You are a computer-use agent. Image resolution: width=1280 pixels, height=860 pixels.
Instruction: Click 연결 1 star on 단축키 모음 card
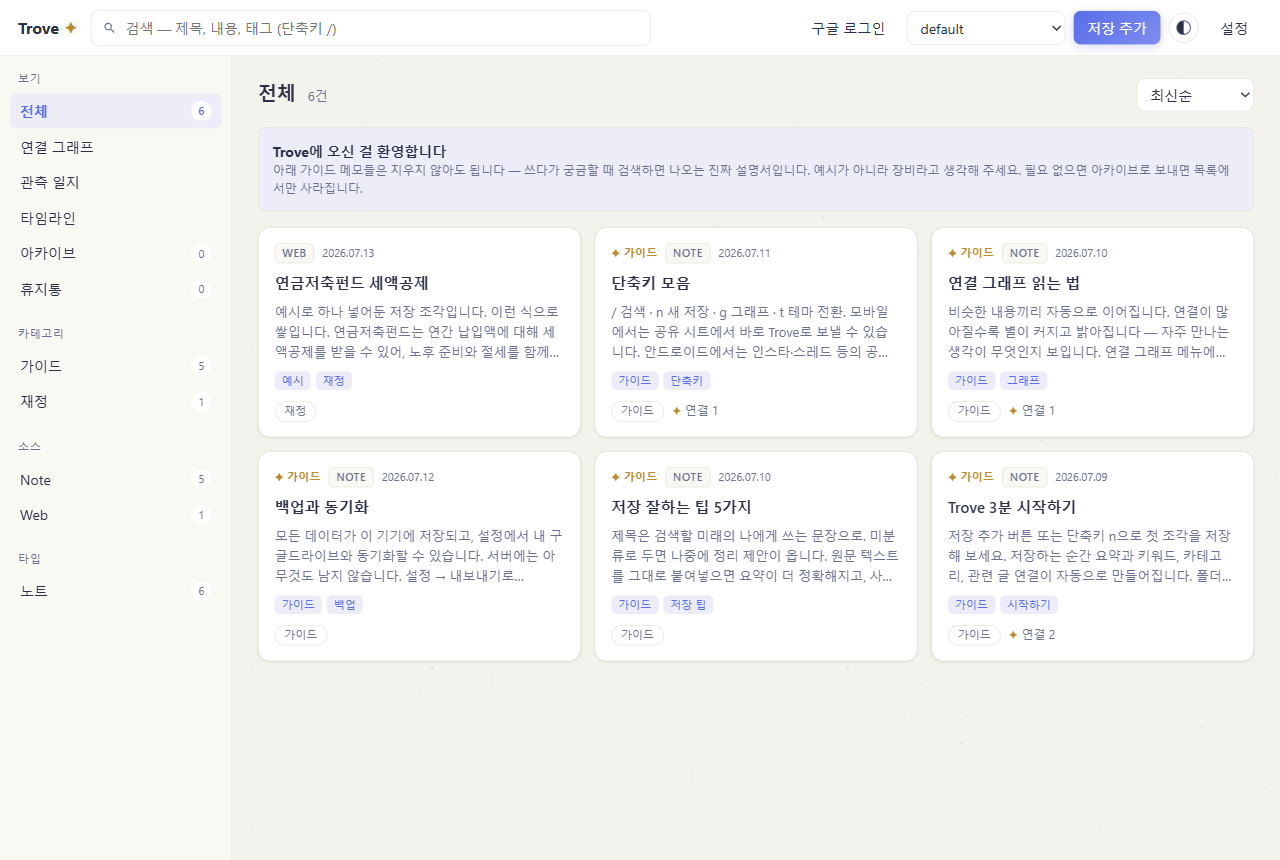[695, 411]
